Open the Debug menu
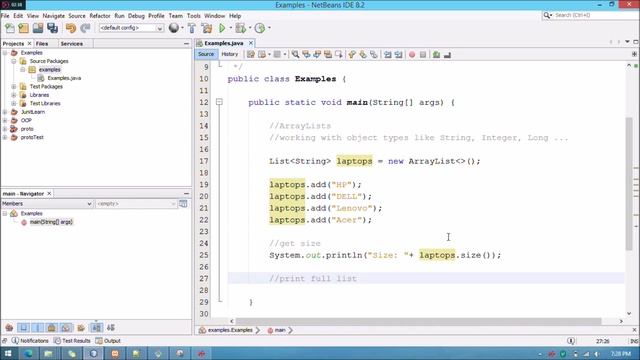Screen dimensions: 640x360 (136, 16)
